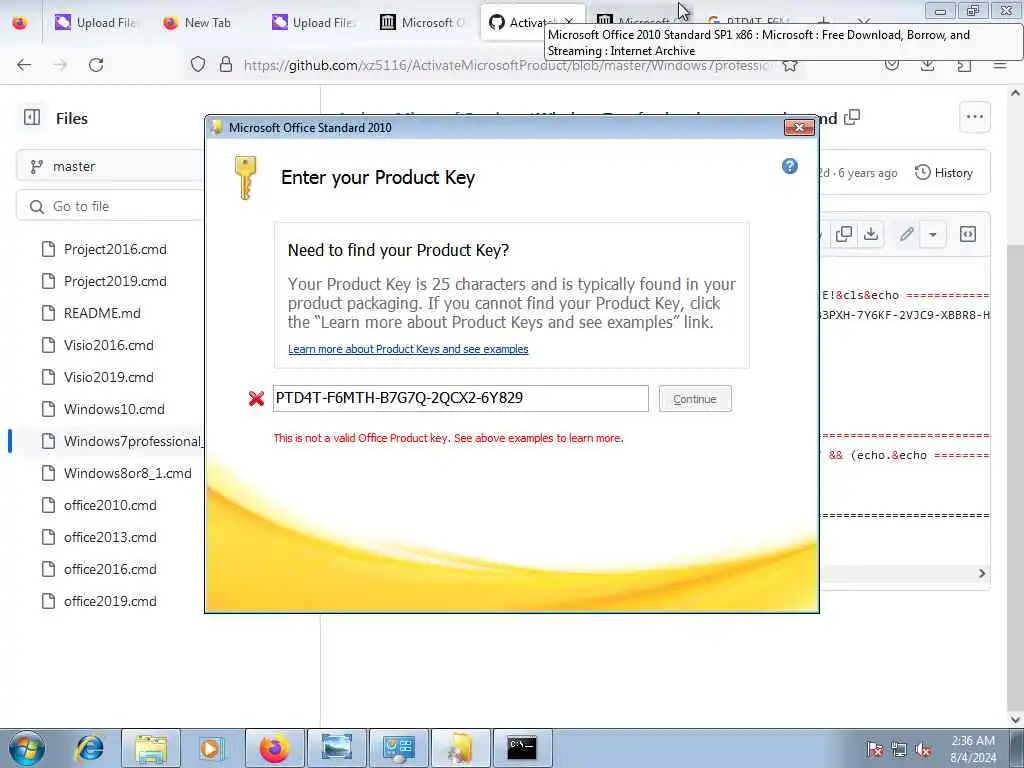Switch to the New Tab tab

point(198,22)
